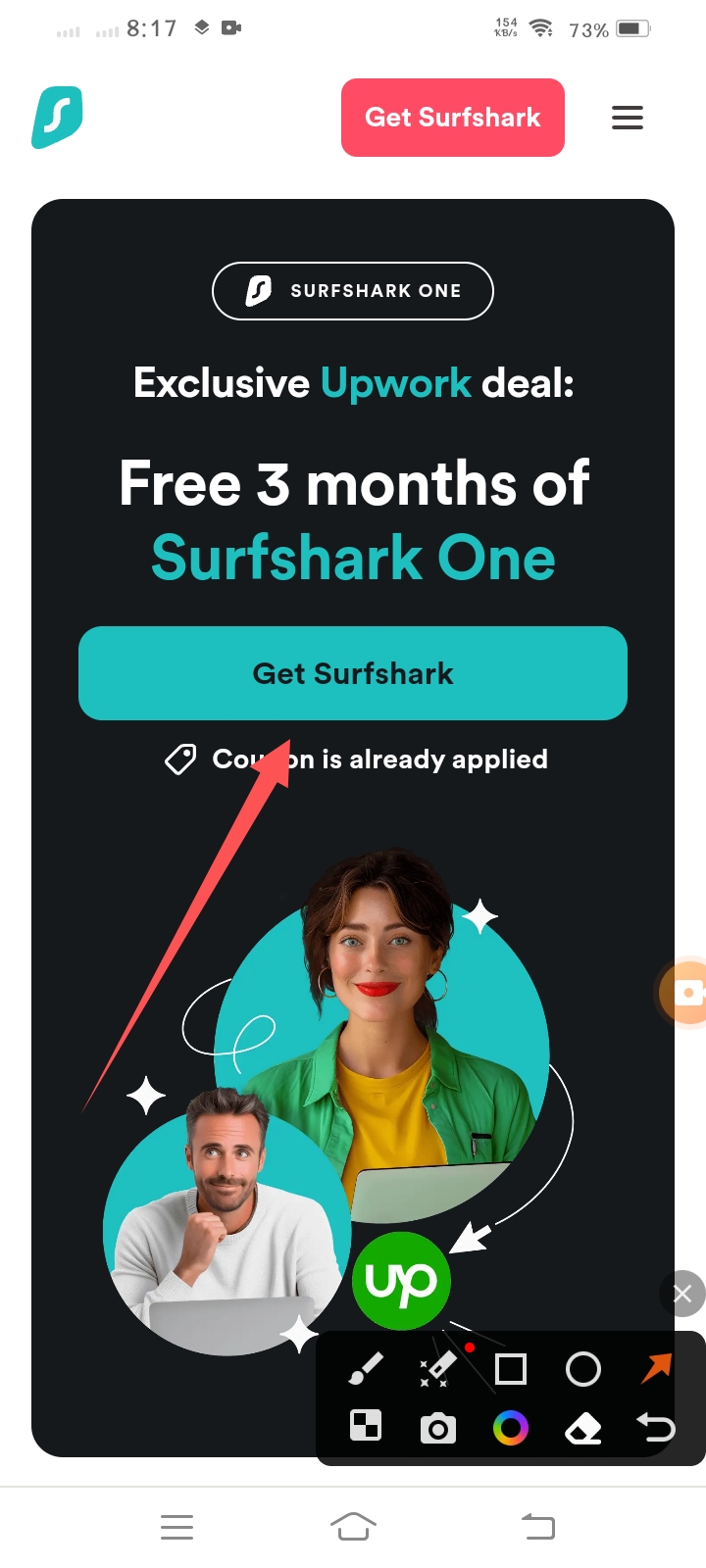
Task: Tap the Surfshark One badge
Action: click(353, 291)
